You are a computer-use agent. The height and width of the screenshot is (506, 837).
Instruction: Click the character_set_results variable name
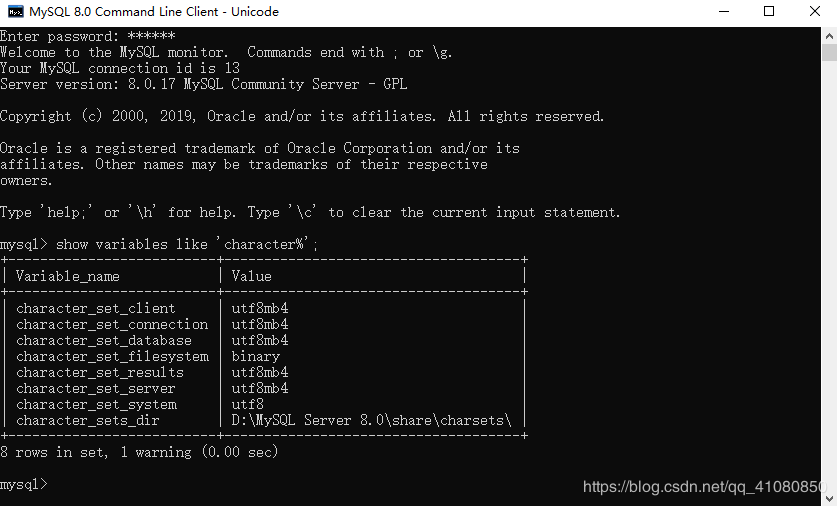[100, 372]
